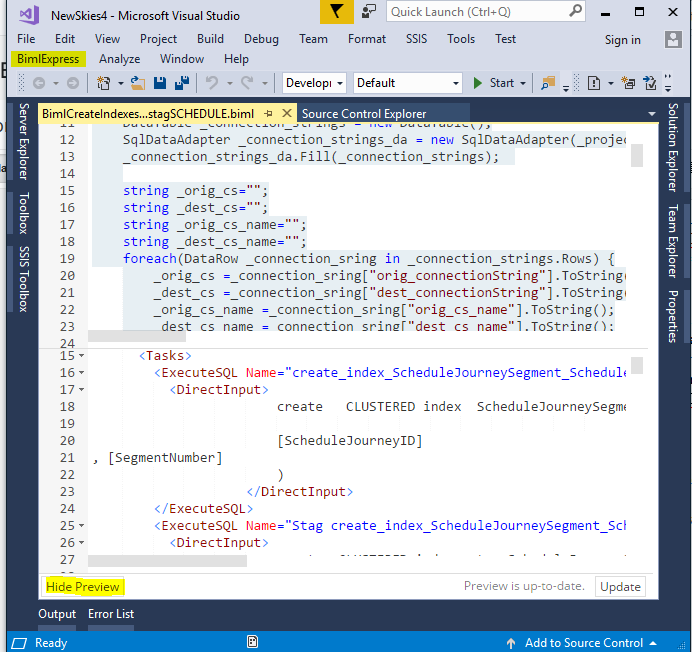Click the Redo arrow icon
The width and height of the screenshot is (692, 652).
[247, 83]
